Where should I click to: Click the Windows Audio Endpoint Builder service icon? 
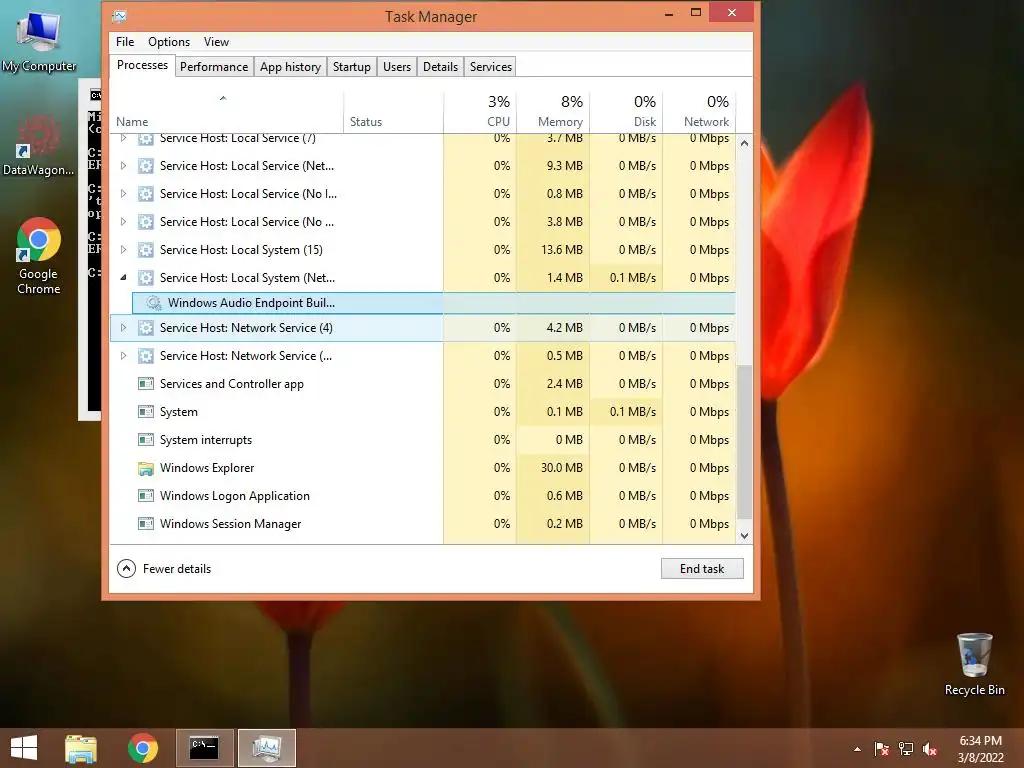[x=153, y=303]
